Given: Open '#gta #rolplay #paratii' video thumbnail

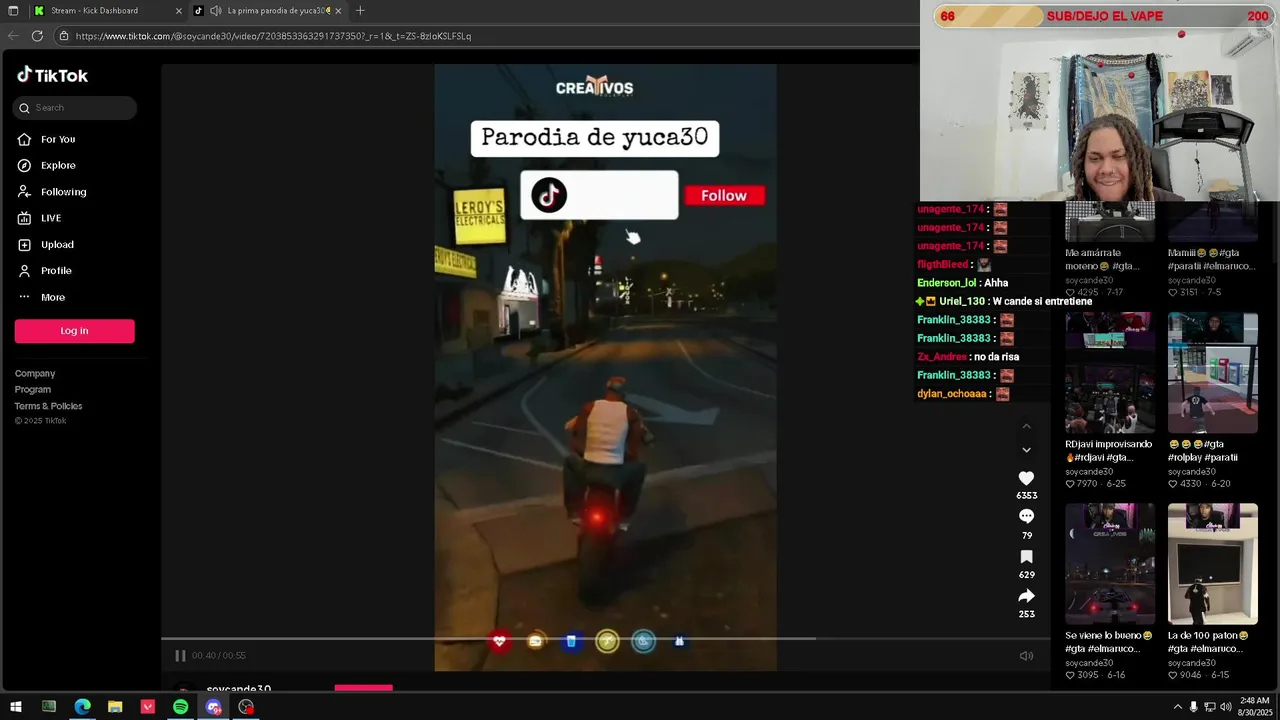Looking at the screenshot, I should 1213,373.
